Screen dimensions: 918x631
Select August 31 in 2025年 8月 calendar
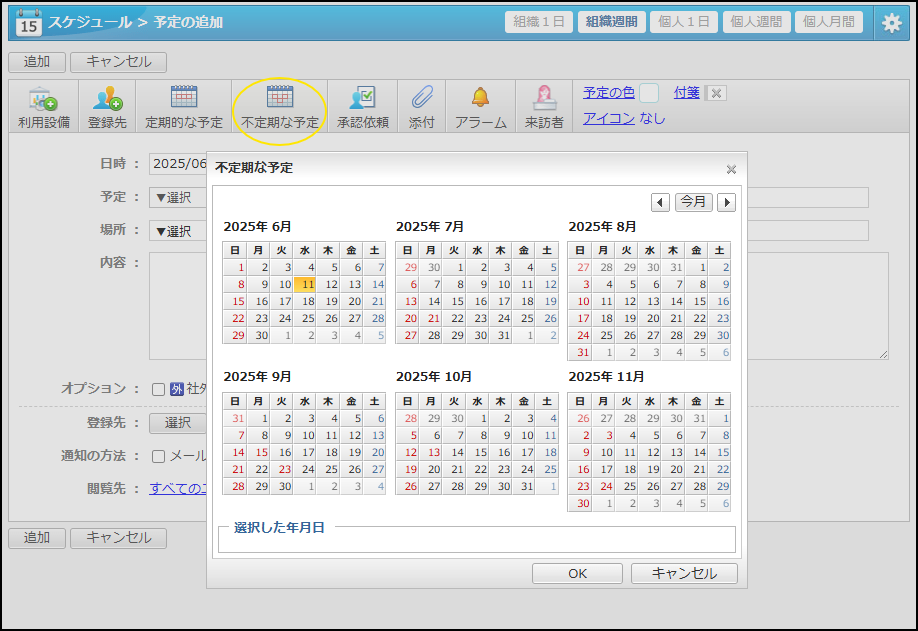point(580,352)
